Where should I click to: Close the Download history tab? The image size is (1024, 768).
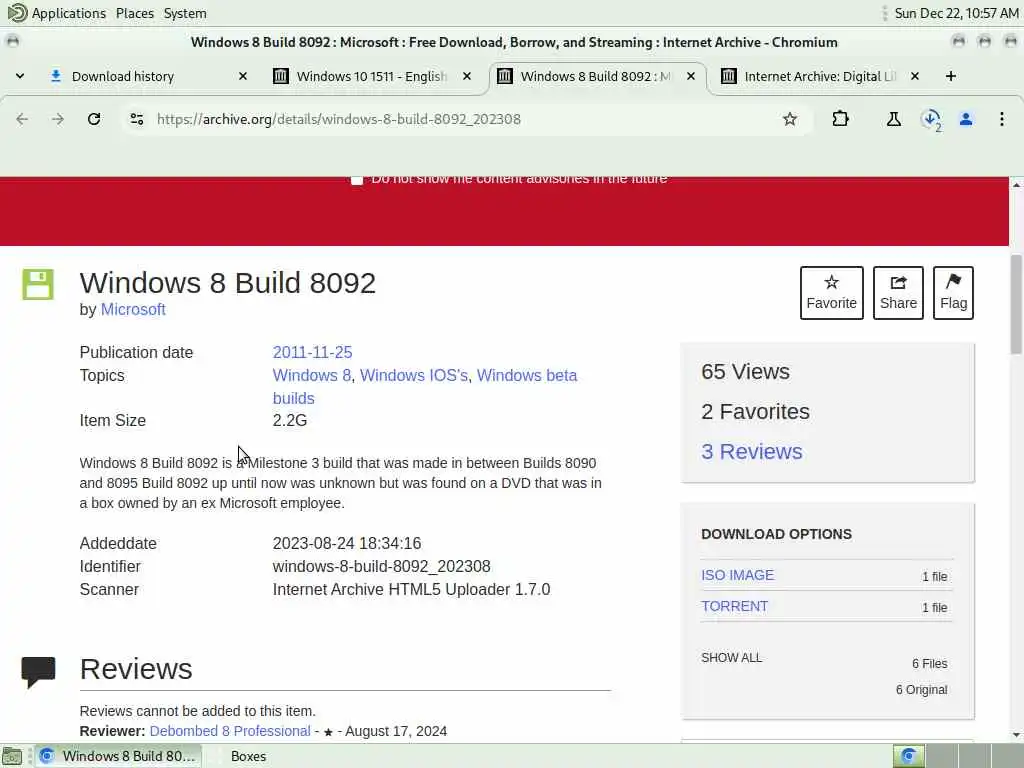pyautogui.click(x=243, y=76)
